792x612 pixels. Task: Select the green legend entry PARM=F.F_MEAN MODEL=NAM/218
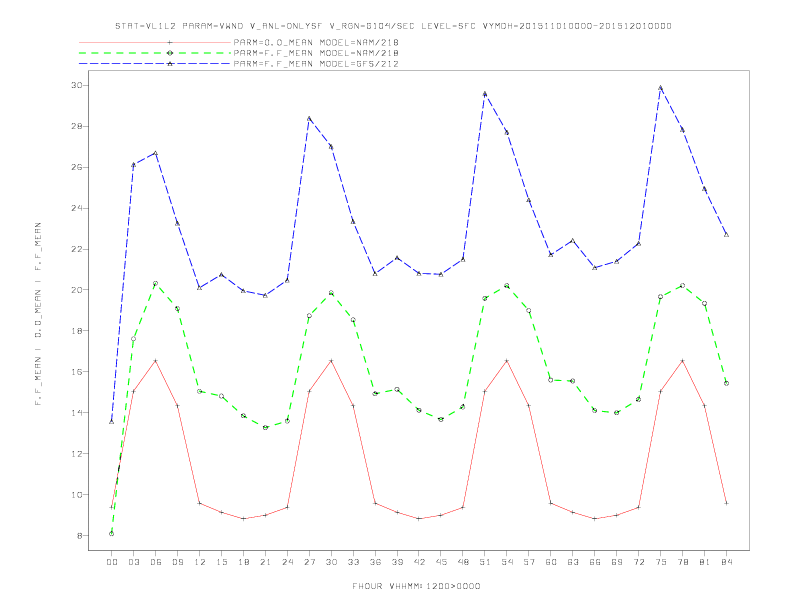[316, 53]
